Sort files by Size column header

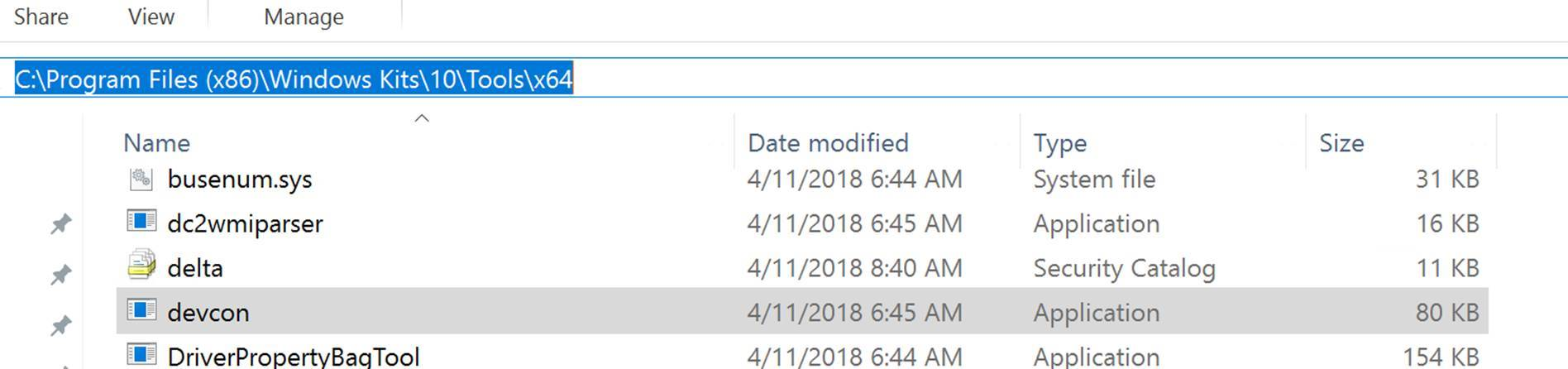click(1341, 143)
